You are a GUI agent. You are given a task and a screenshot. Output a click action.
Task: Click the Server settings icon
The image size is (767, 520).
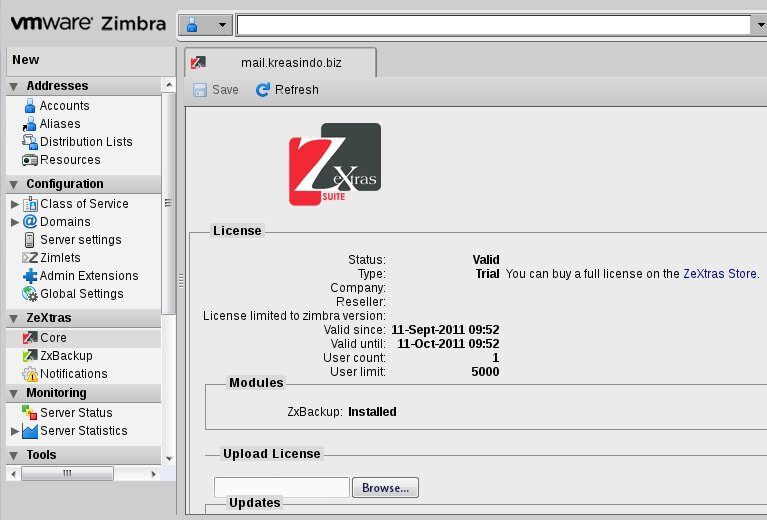tap(29, 240)
